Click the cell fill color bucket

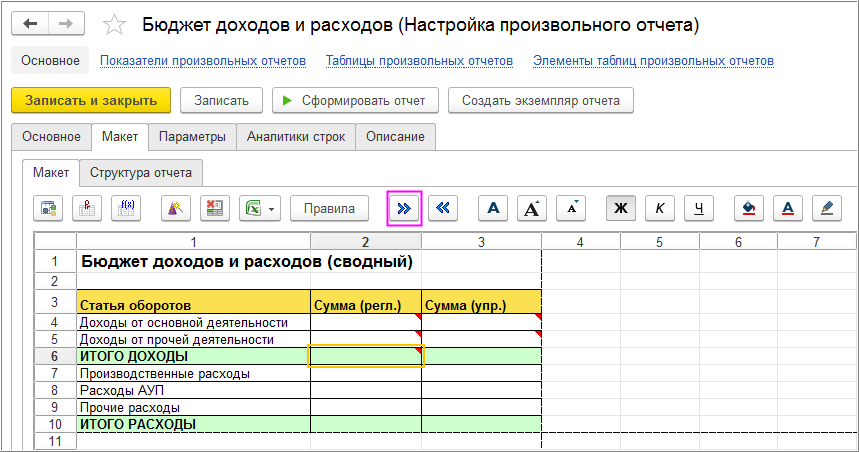click(749, 208)
